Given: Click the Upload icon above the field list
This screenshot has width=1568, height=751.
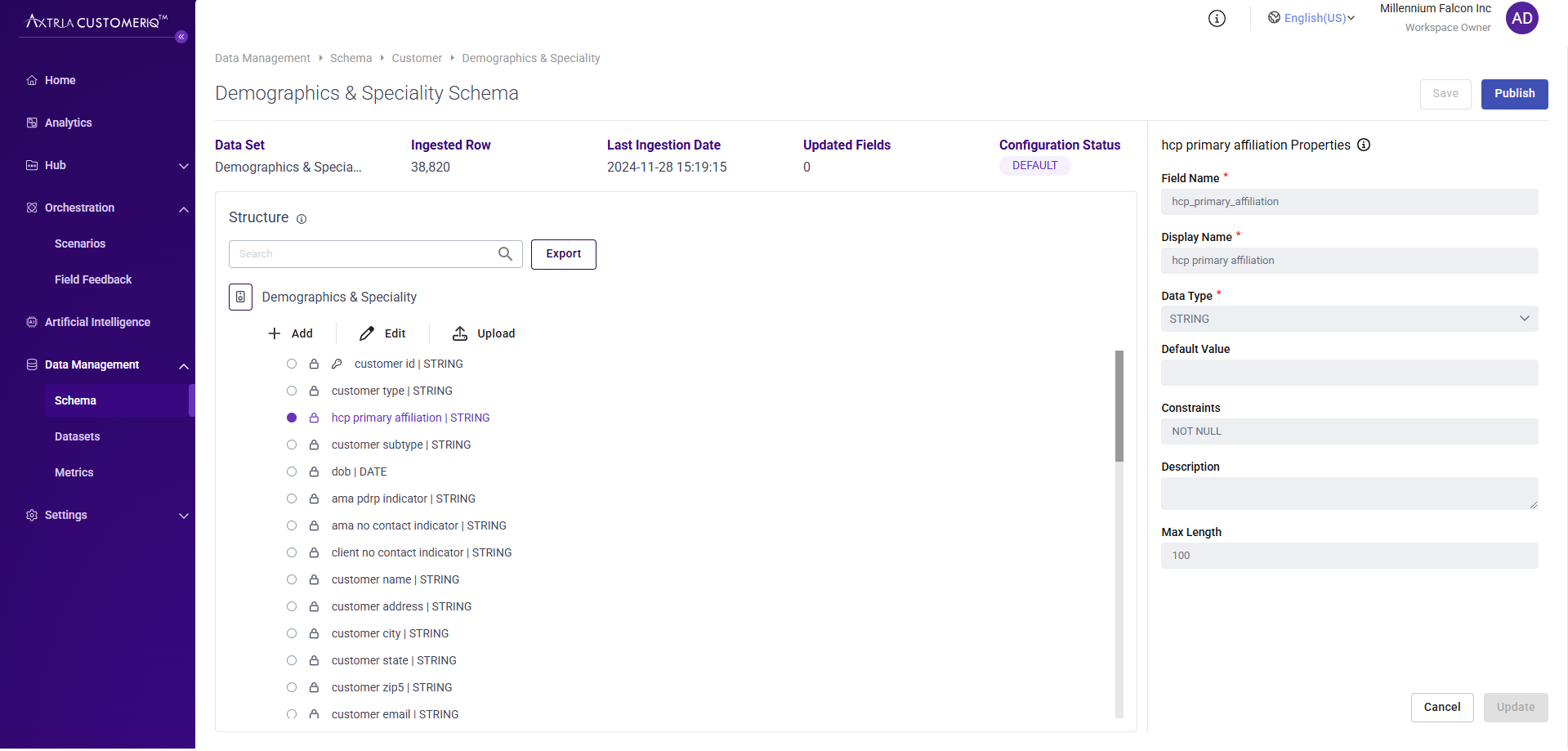Looking at the screenshot, I should tap(461, 333).
